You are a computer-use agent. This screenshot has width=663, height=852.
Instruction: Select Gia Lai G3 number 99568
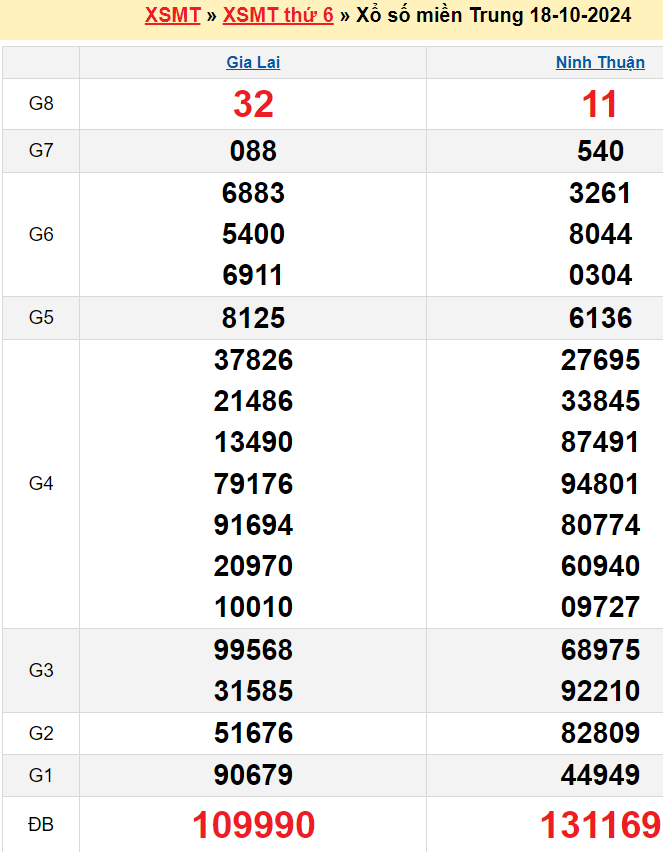pos(253,650)
